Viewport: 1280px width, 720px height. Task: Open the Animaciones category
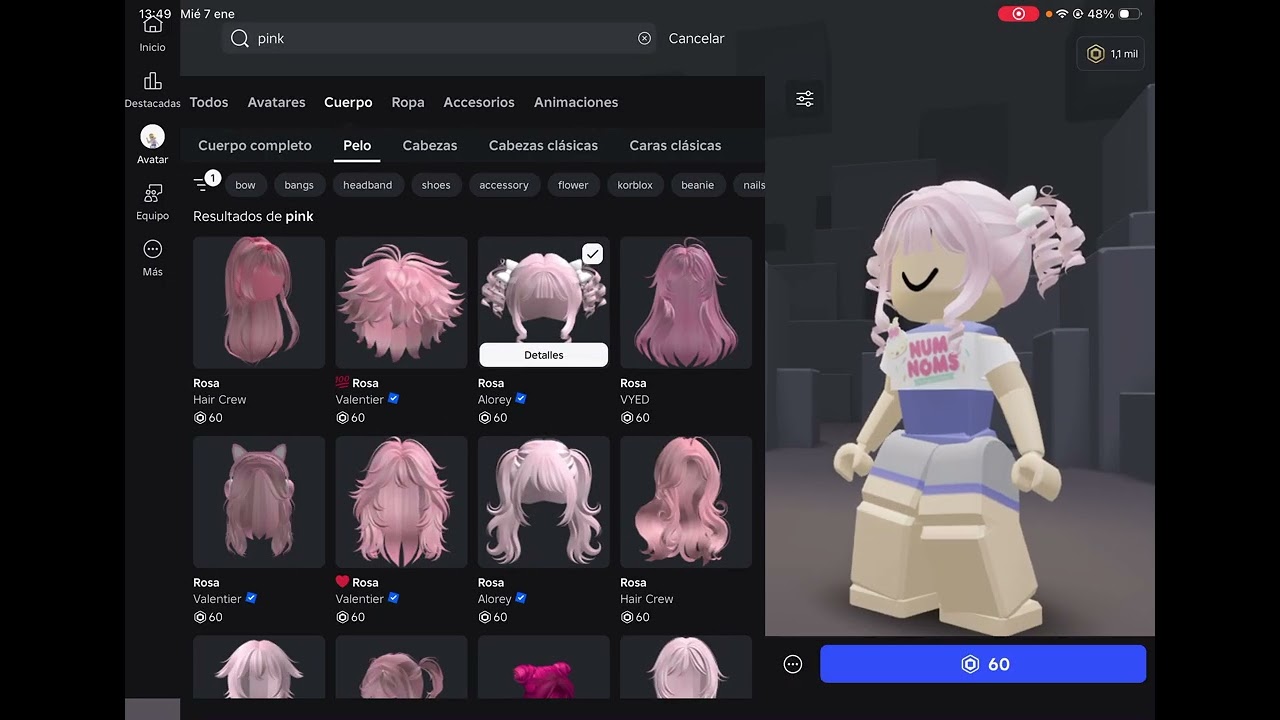pyautogui.click(x=576, y=102)
